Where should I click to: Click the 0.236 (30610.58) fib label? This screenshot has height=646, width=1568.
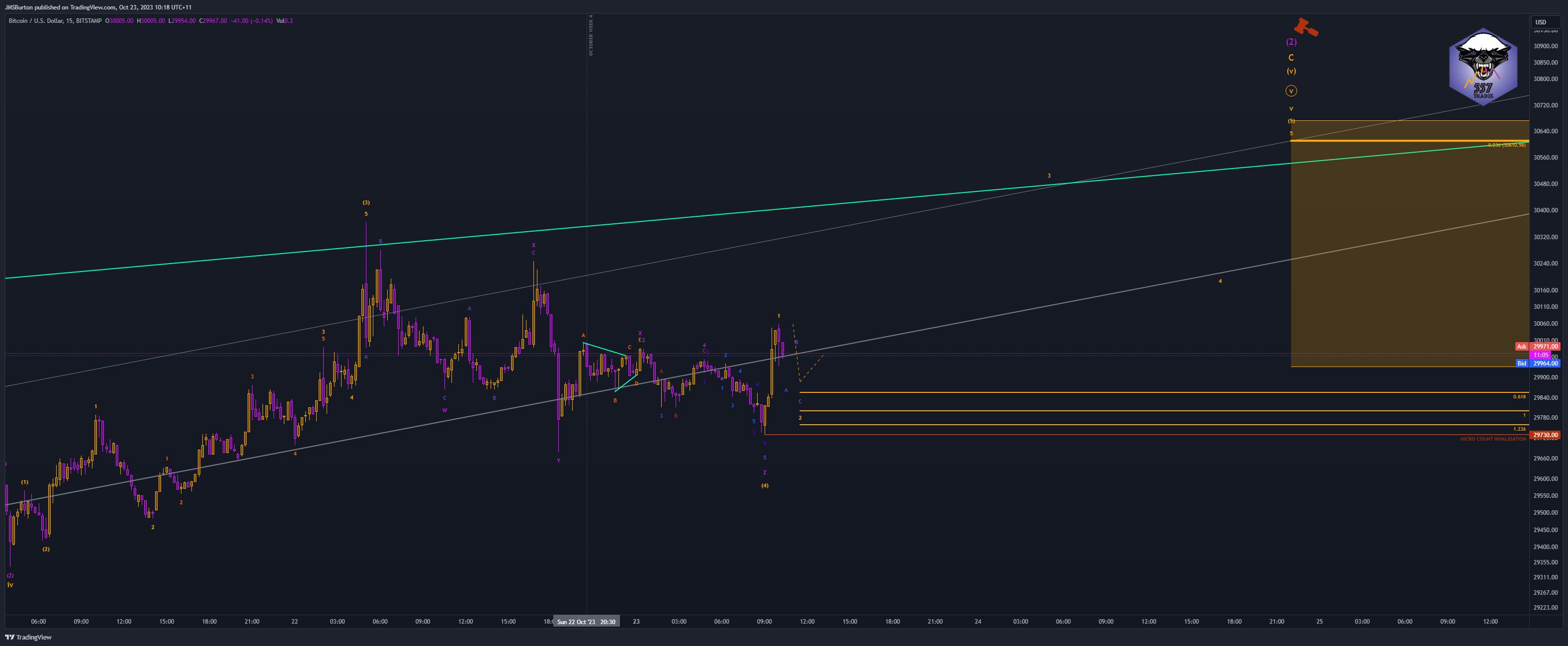1506,145
